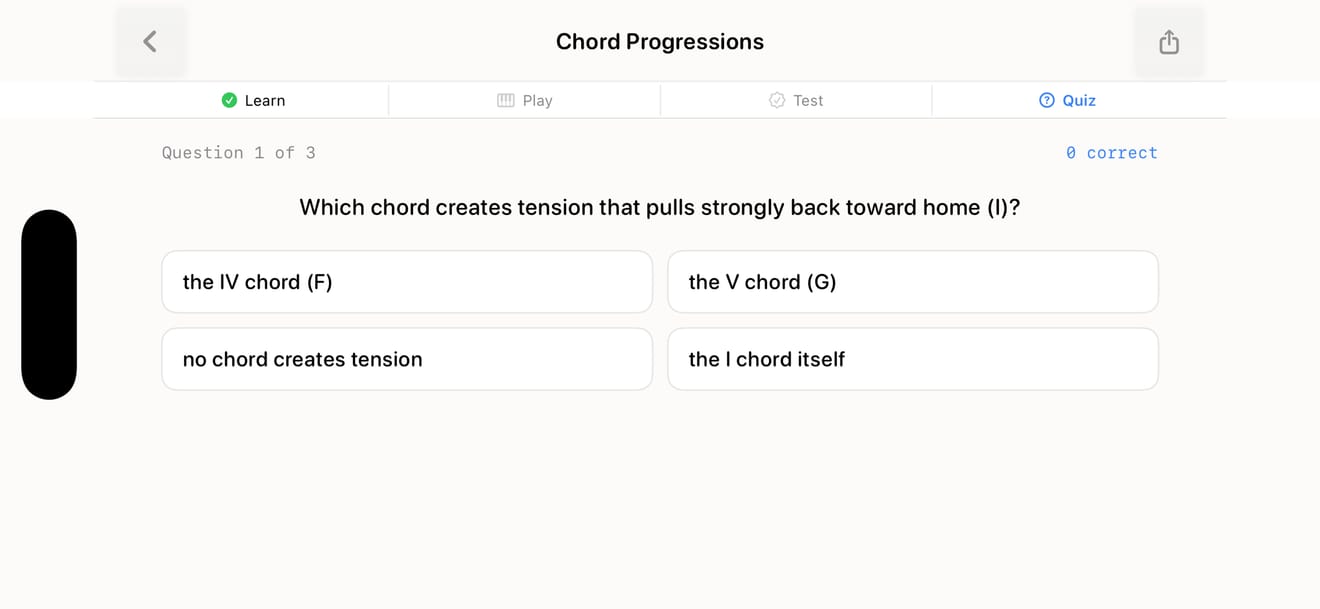Open the Test tab
This screenshot has height=609, width=1320.
pos(796,100)
